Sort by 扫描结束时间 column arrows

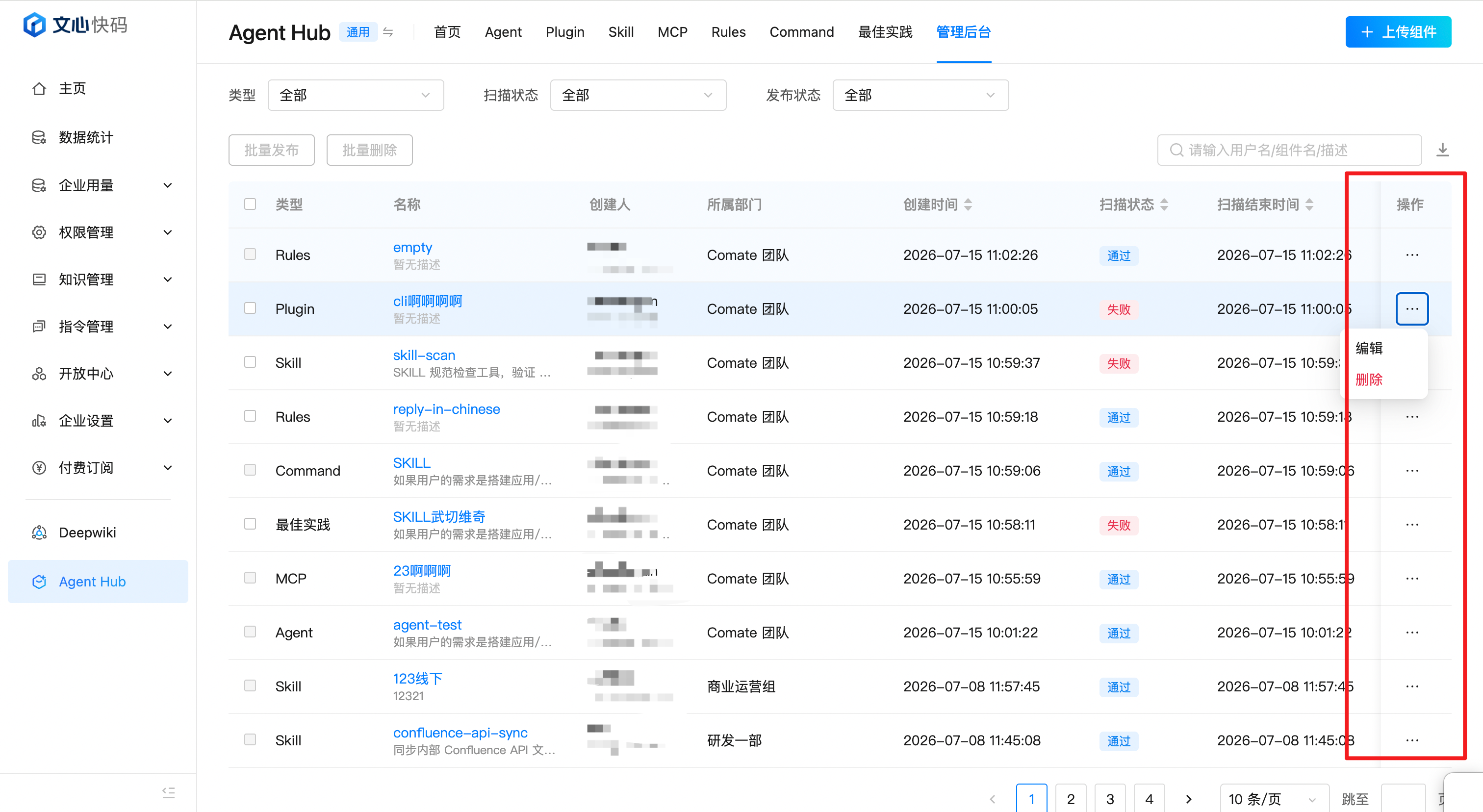coord(1309,204)
